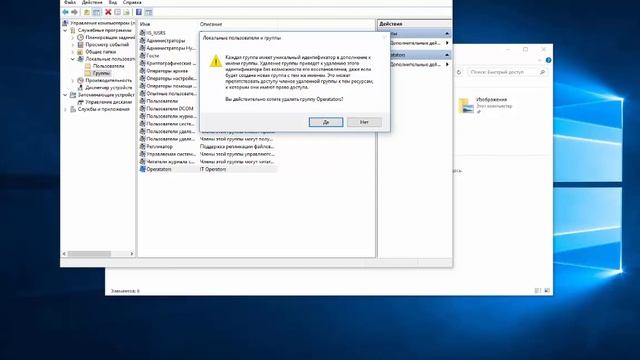Click the magnifier icon in Explorer search box
Viewport: 640px width, 360px height.
(542, 72)
